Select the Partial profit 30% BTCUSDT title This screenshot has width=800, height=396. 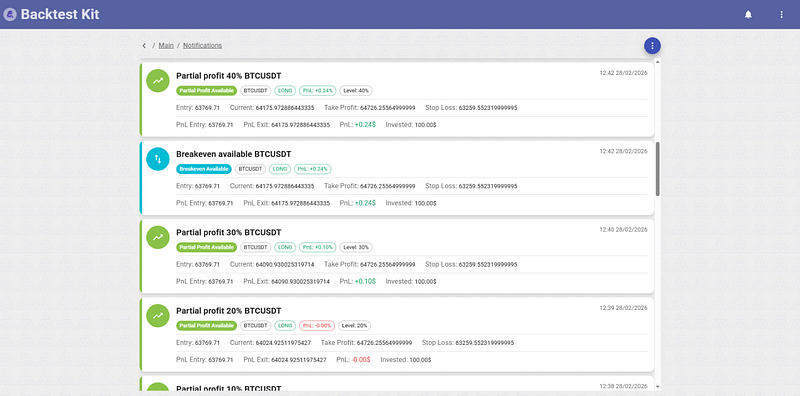click(229, 232)
